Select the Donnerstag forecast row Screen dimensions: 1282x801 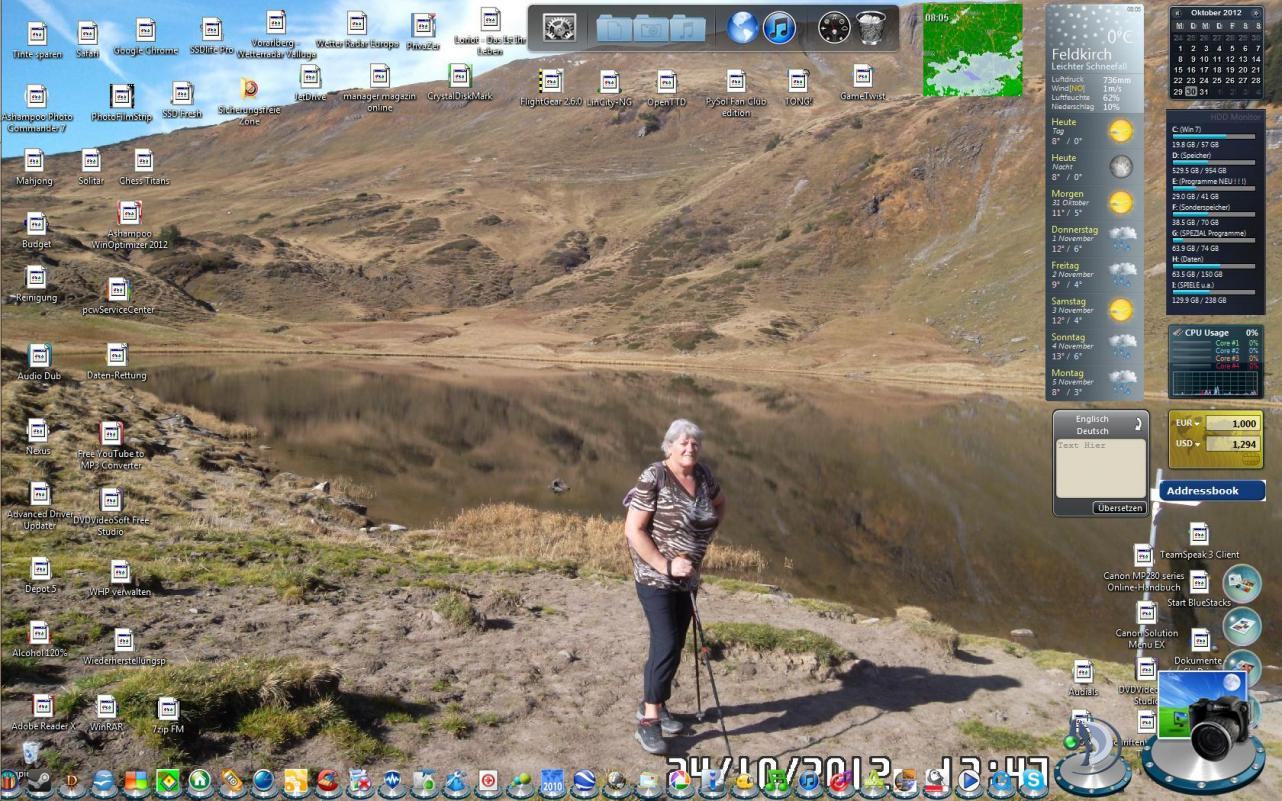[x=1093, y=239]
